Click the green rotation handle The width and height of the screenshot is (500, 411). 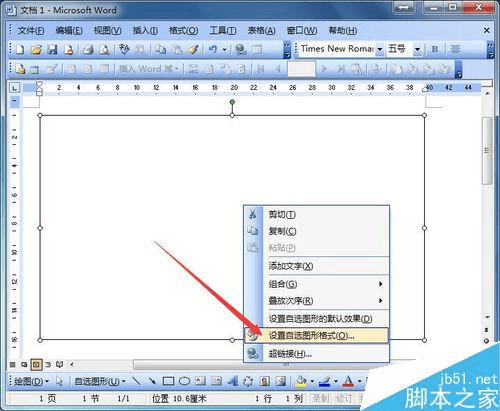pos(232,102)
